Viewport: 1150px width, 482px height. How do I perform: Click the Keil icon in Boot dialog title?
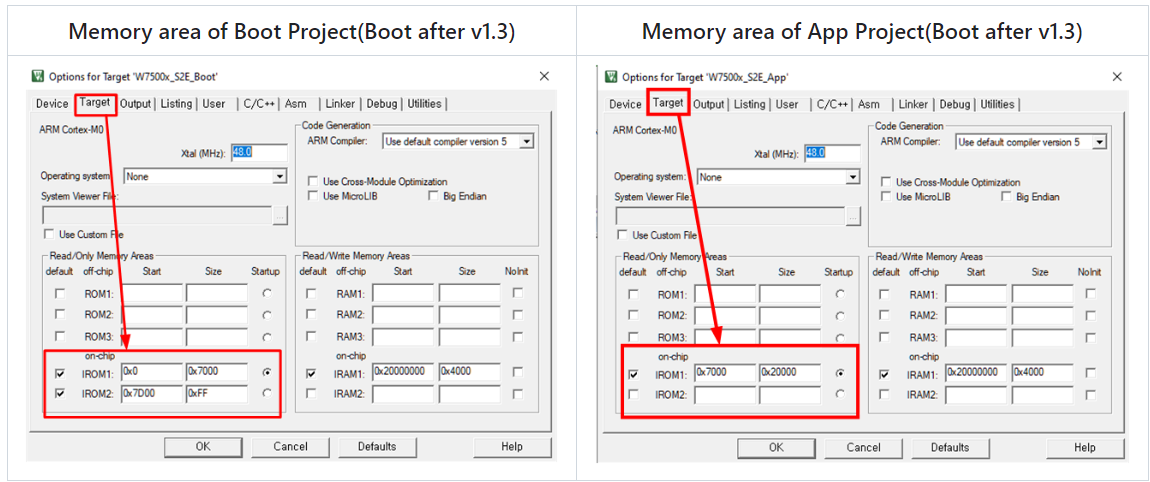point(37,76)
